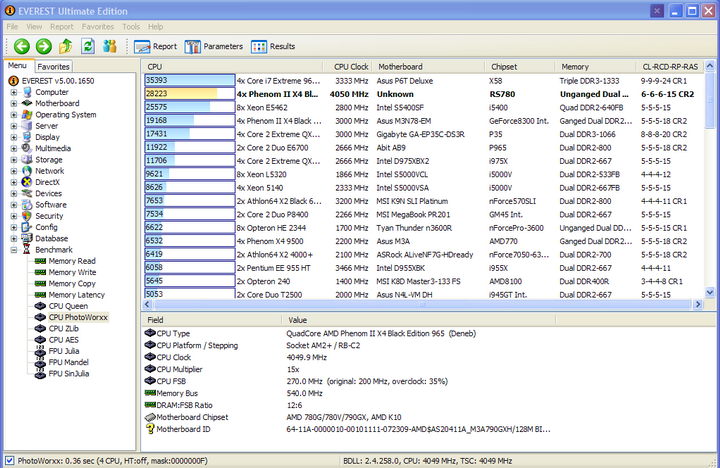
Task: Click the up-level arrow toolbar icon
Action: point(66,46)
